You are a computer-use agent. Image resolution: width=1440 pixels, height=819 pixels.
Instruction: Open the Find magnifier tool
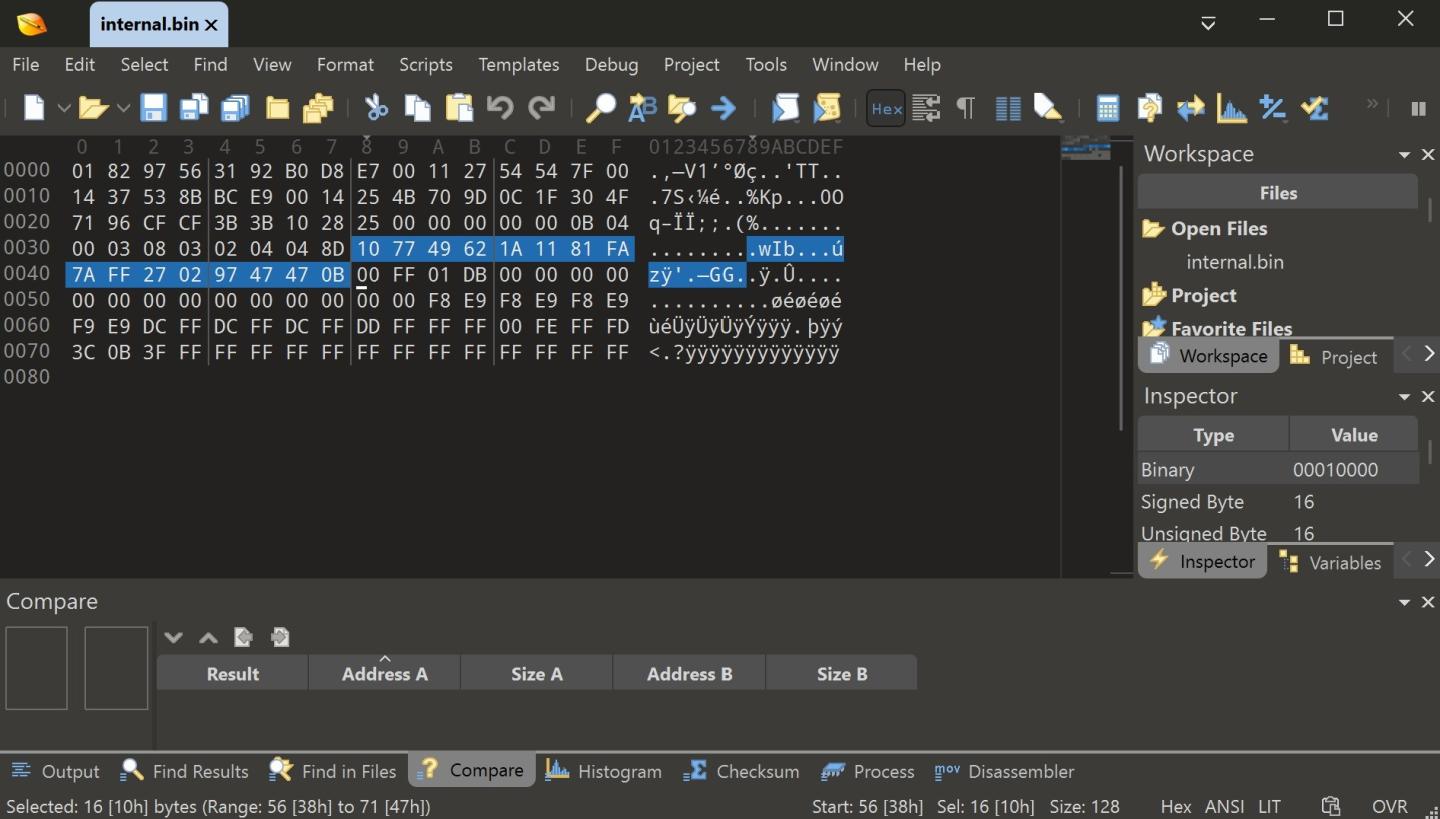tap(600, 108)
